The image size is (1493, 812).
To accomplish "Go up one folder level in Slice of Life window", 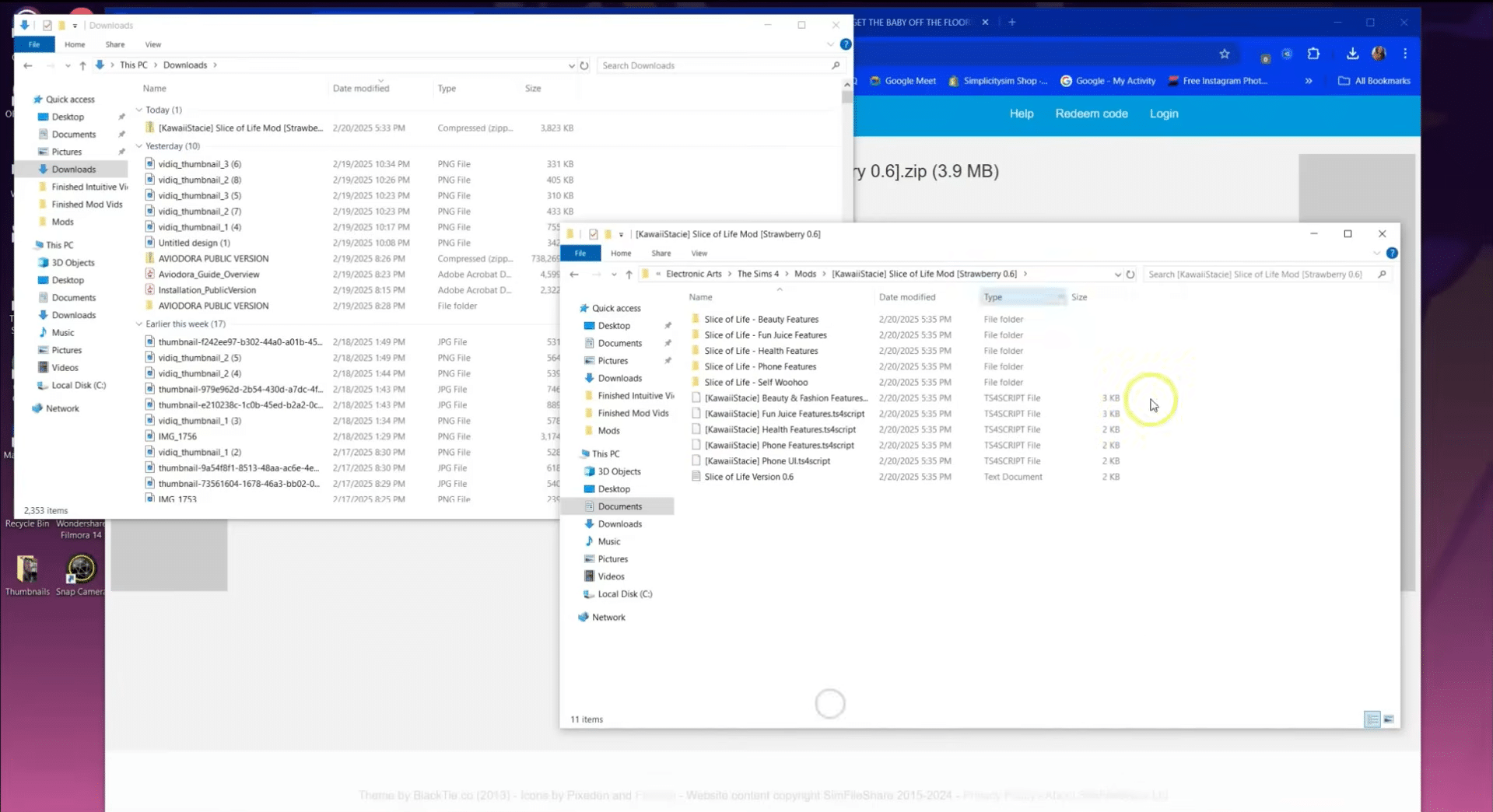I will pos(629,274).
